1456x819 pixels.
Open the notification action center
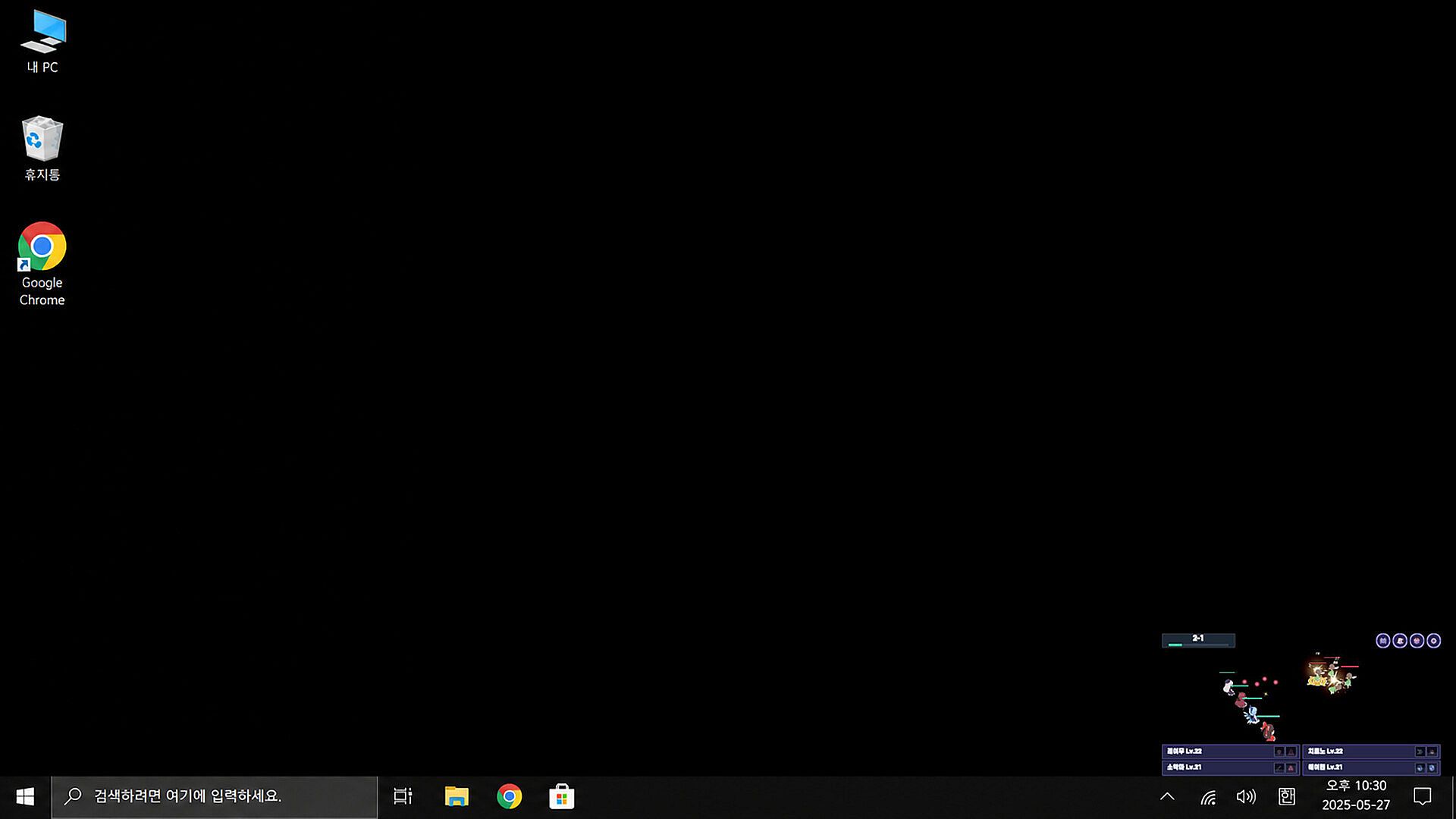pyautogui.click(x=1423, y=796)
